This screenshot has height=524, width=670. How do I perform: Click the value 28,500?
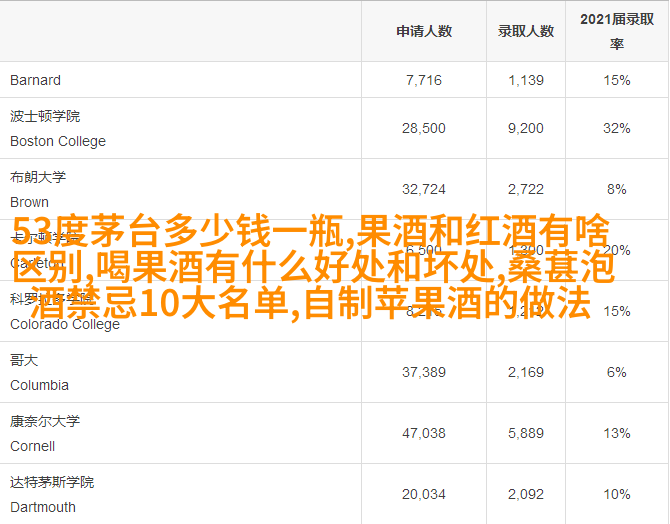point(424,128)
